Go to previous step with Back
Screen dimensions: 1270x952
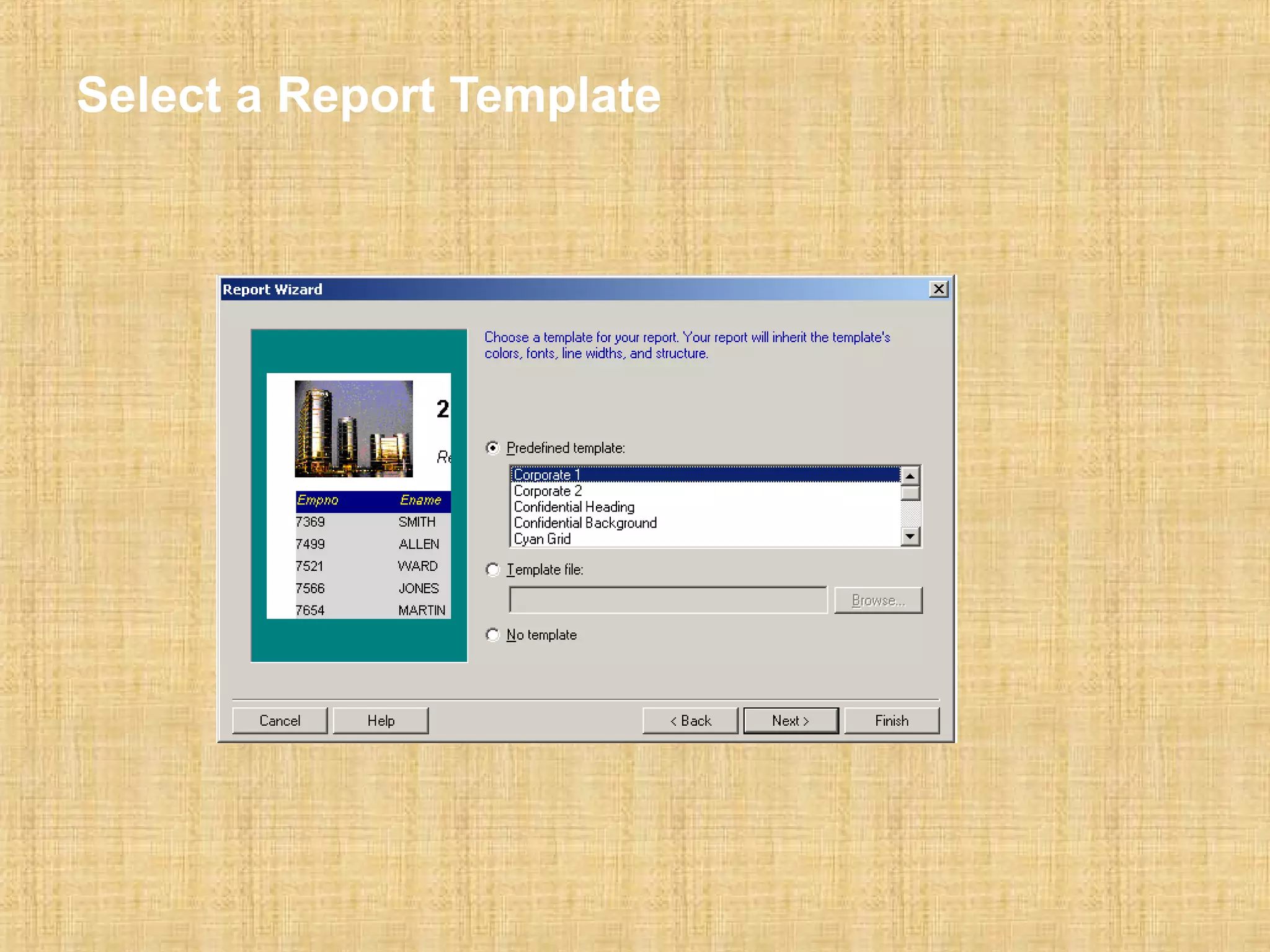click(690, 721)
